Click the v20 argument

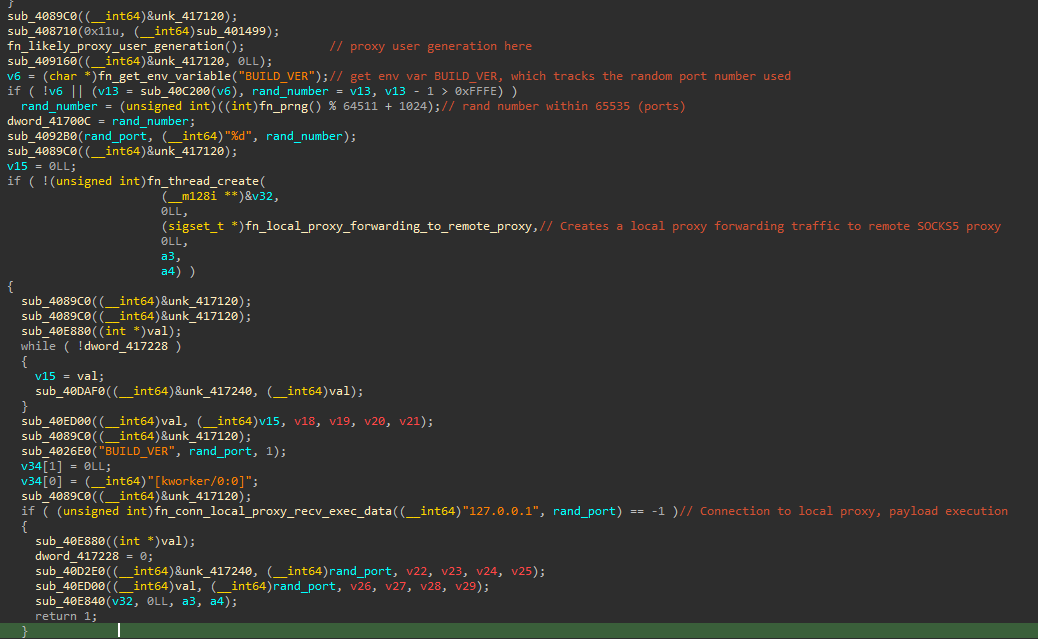click(x=374, y=420)
